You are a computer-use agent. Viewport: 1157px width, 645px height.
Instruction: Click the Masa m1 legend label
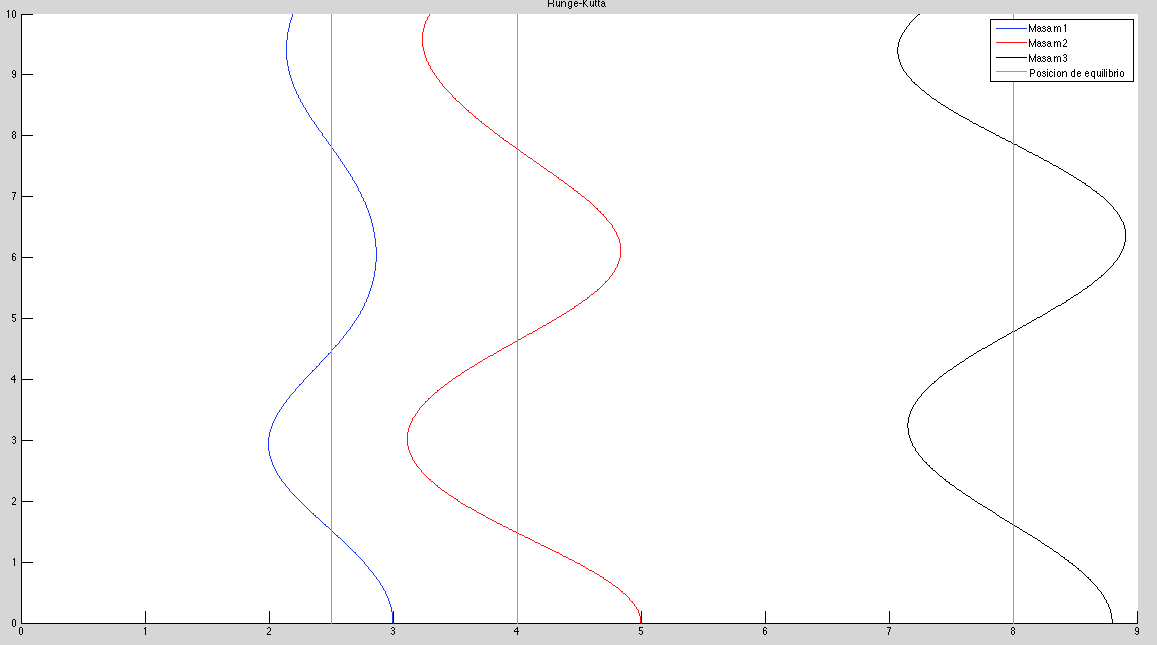1048,29
